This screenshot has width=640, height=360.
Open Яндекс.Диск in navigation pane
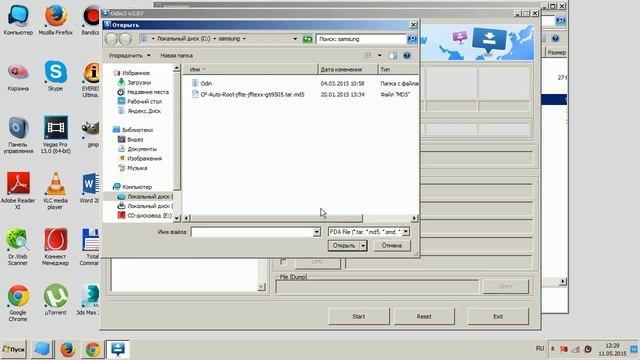click(x=144, y=111)
